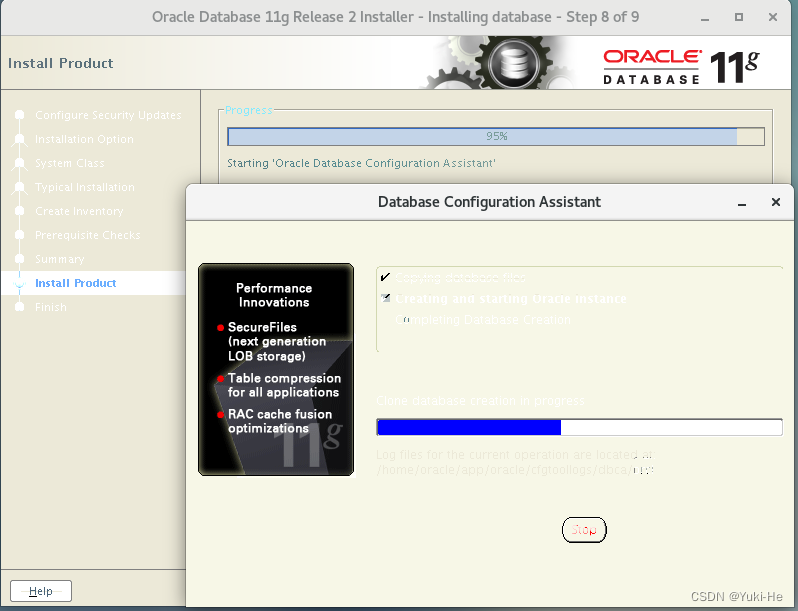Select Typical Installation step in sidebar
The height and width of the screenshot is (611, 798).
84,187
